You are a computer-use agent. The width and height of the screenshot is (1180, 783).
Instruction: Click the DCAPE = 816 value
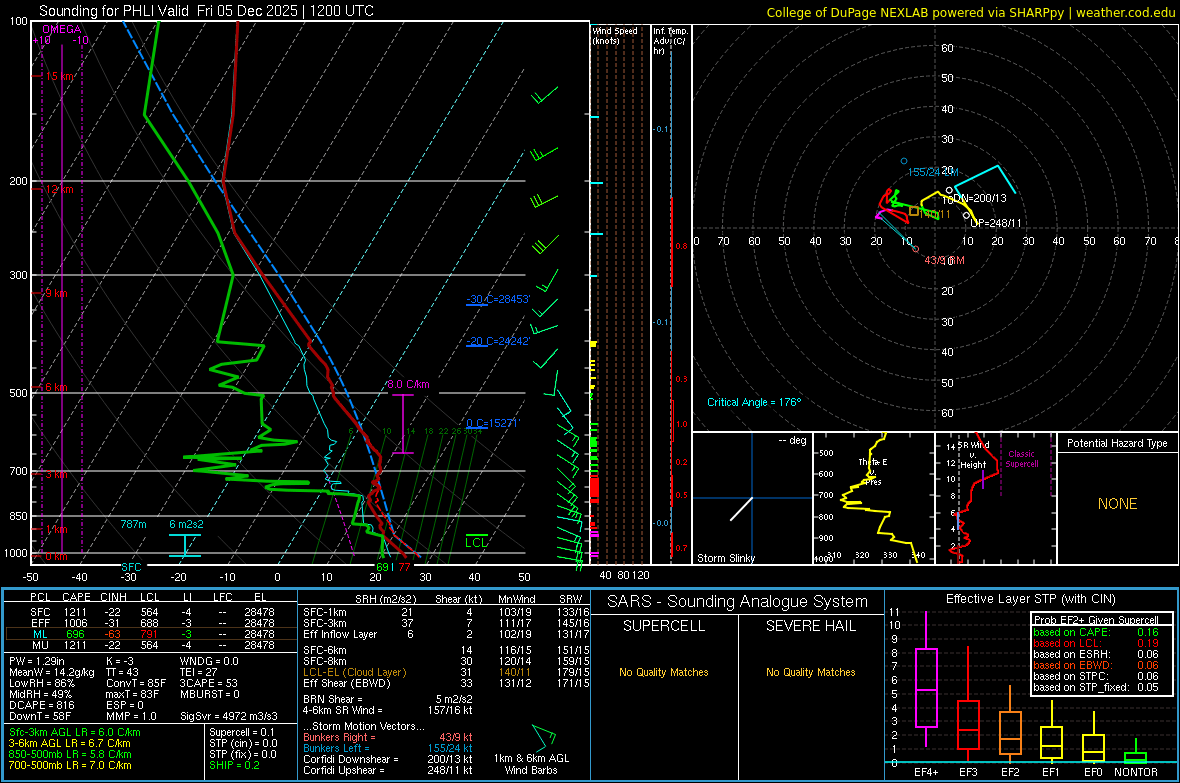tap(41, 705)
